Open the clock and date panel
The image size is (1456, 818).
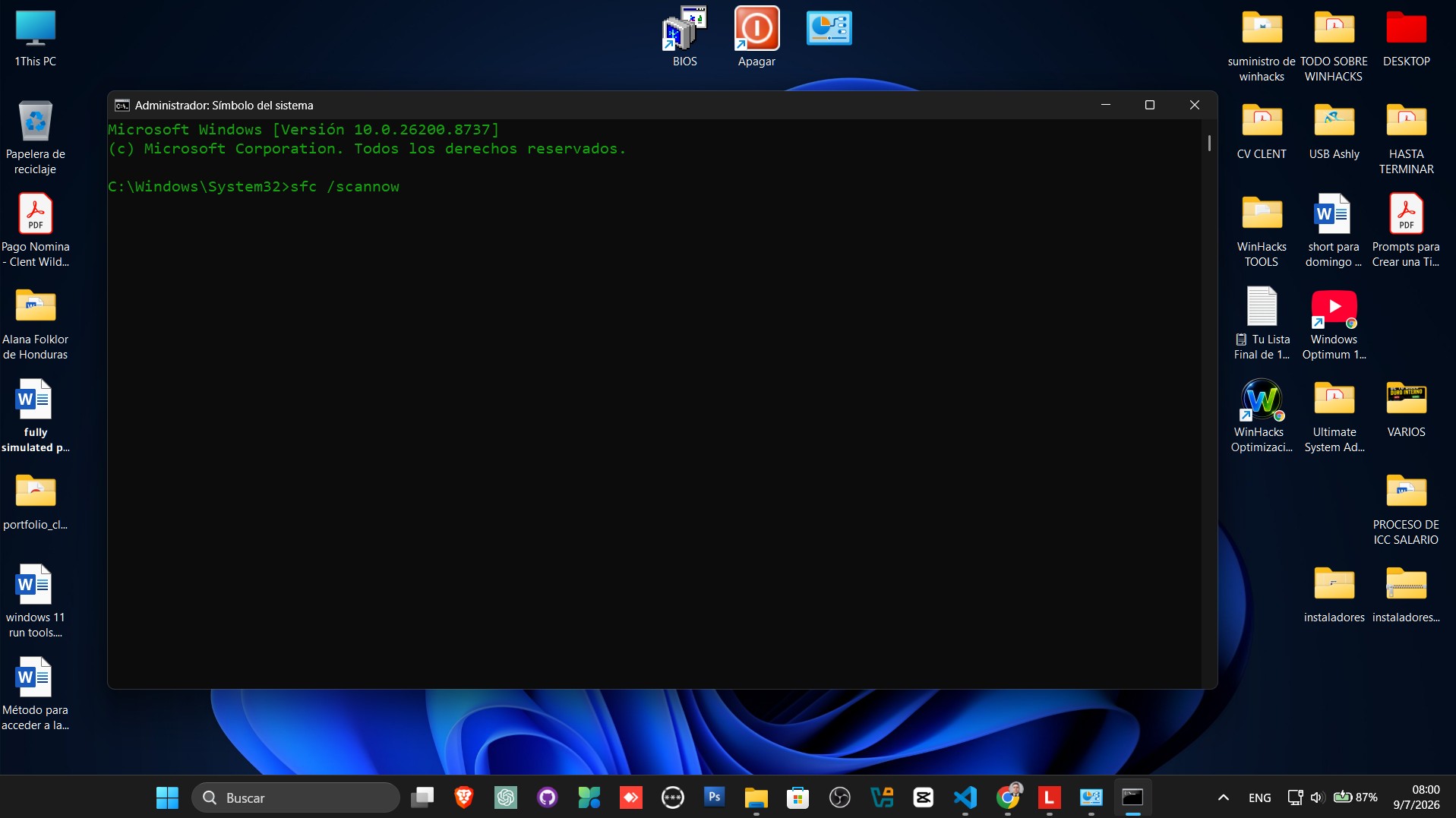pyautogui.click(x=1416, y=797)
